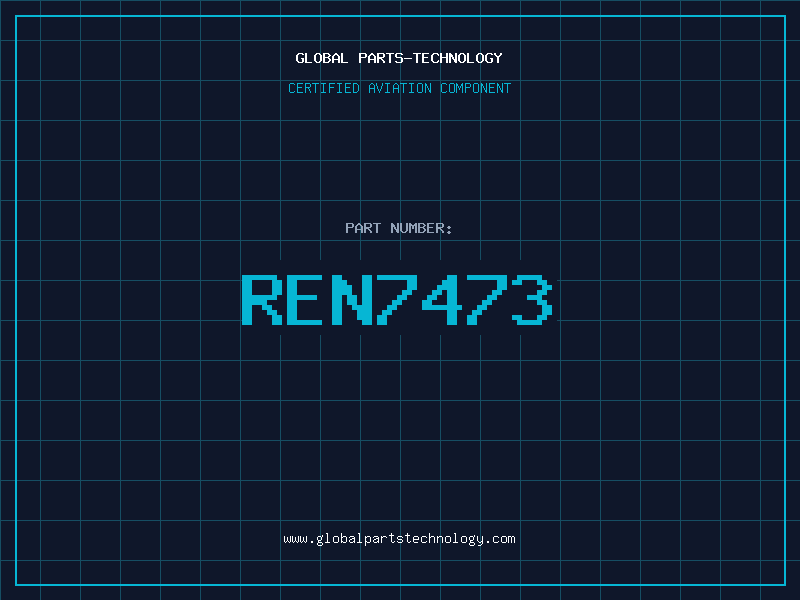Screen dimensions: 800x600
Task: Click the GLOBAL PARTS-TECHNOLOGY heading
Action: click(x=399, y=58)
